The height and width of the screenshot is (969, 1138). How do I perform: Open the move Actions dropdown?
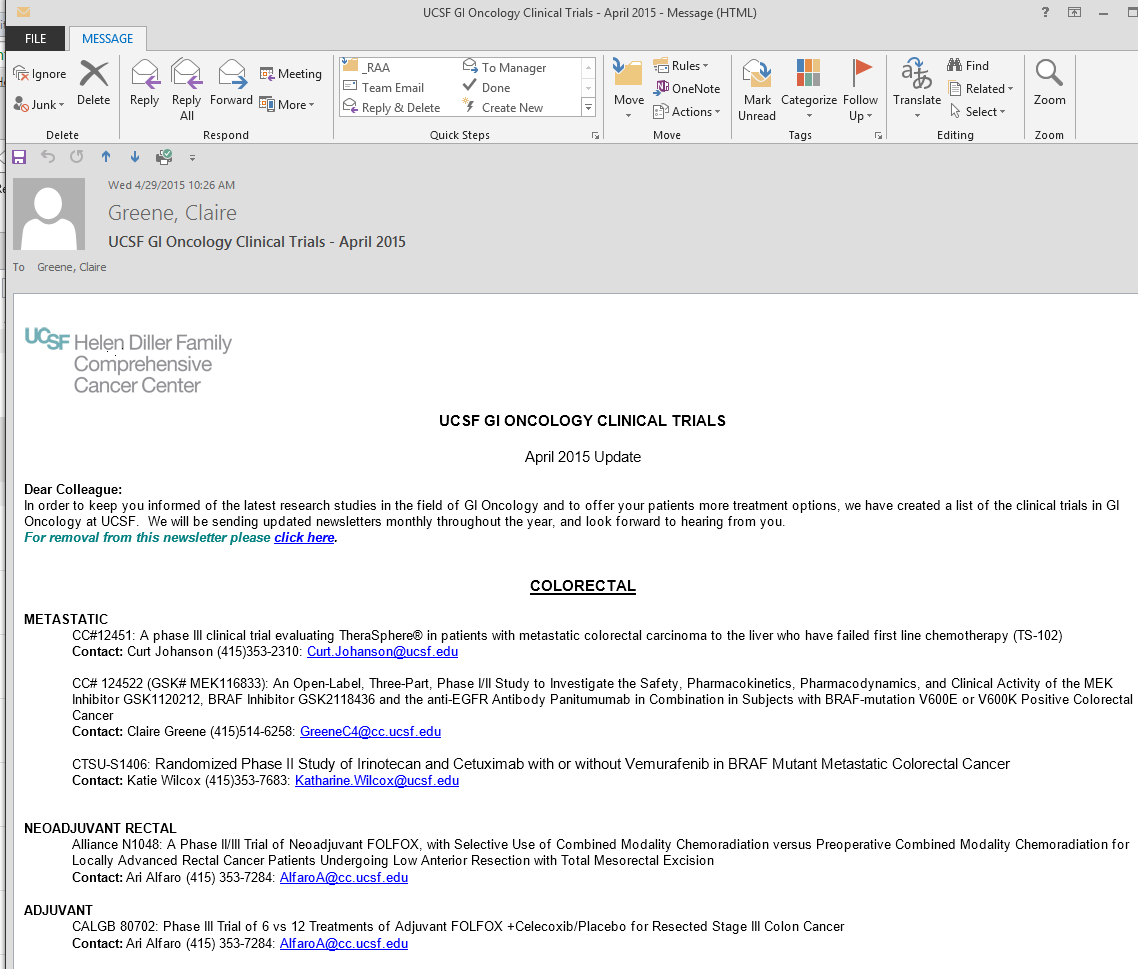(687, 112)
